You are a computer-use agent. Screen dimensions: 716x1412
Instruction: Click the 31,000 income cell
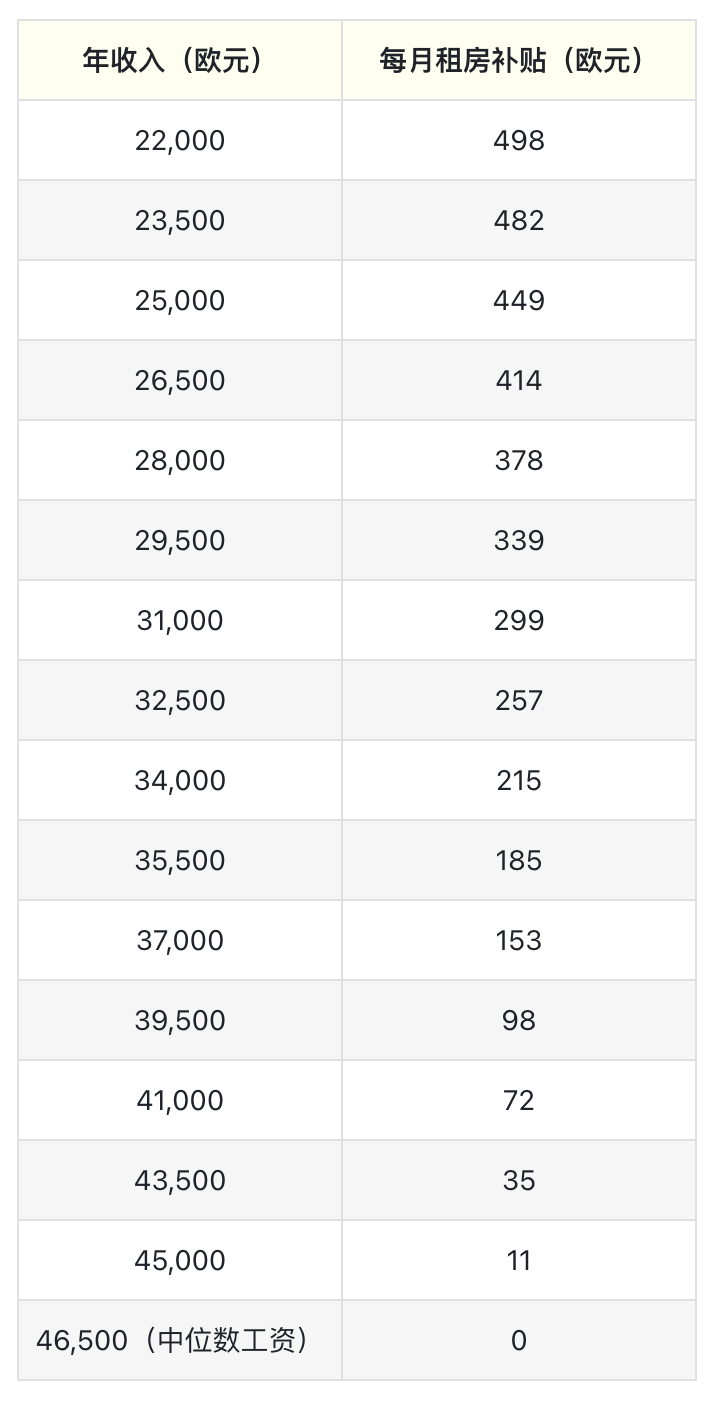180,620
